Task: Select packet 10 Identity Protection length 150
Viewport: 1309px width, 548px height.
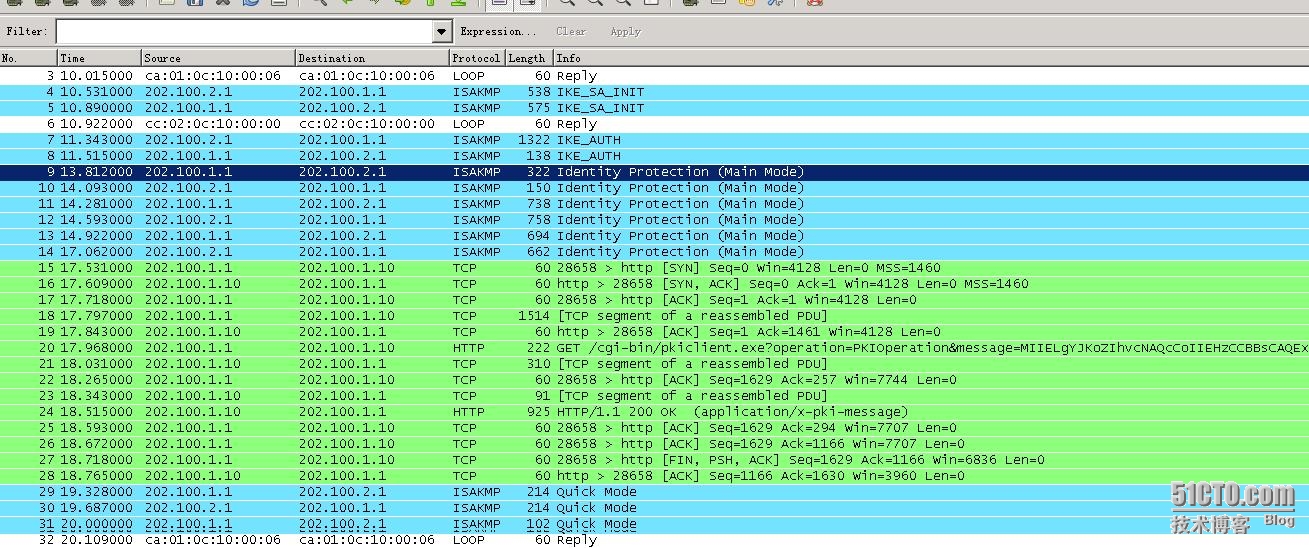Action: pos(654,188)
